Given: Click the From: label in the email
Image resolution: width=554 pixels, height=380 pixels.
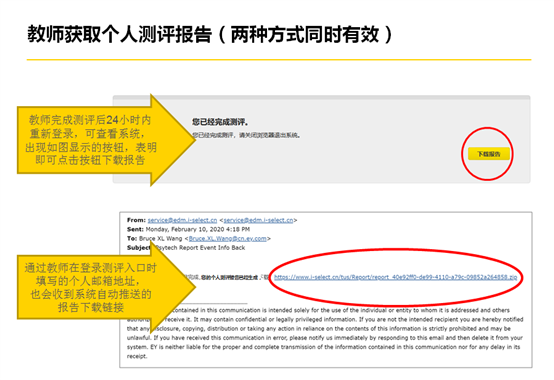Looking at the screenshot, I should click(136, 220).
